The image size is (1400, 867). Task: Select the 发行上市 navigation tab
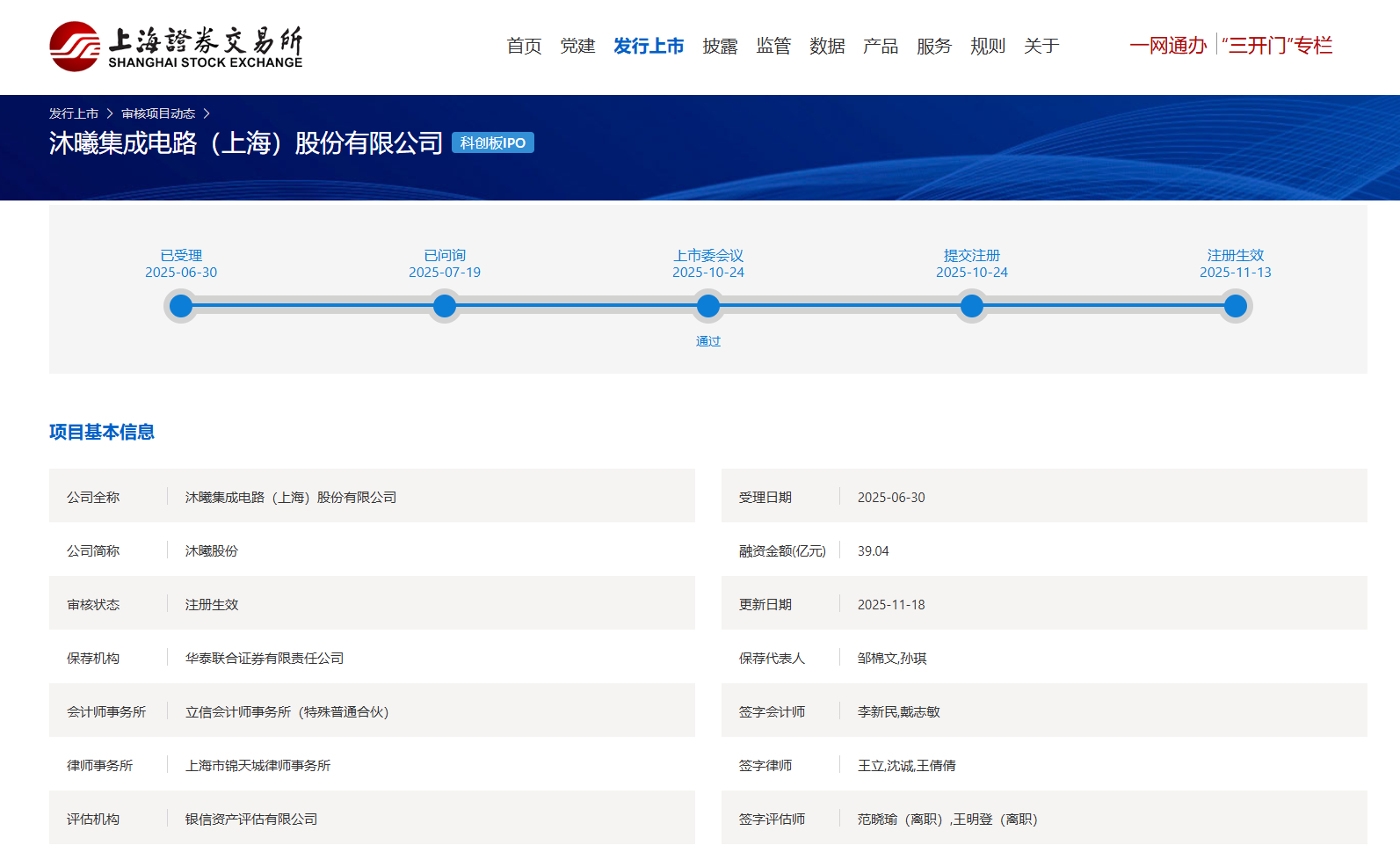(x=649, y=46)
